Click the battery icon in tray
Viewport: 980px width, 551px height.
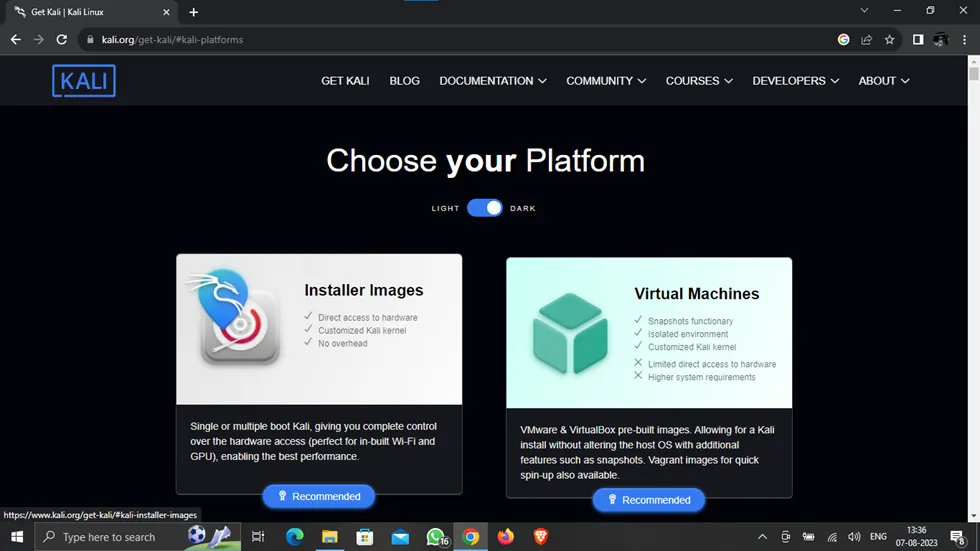click(809, 537)
